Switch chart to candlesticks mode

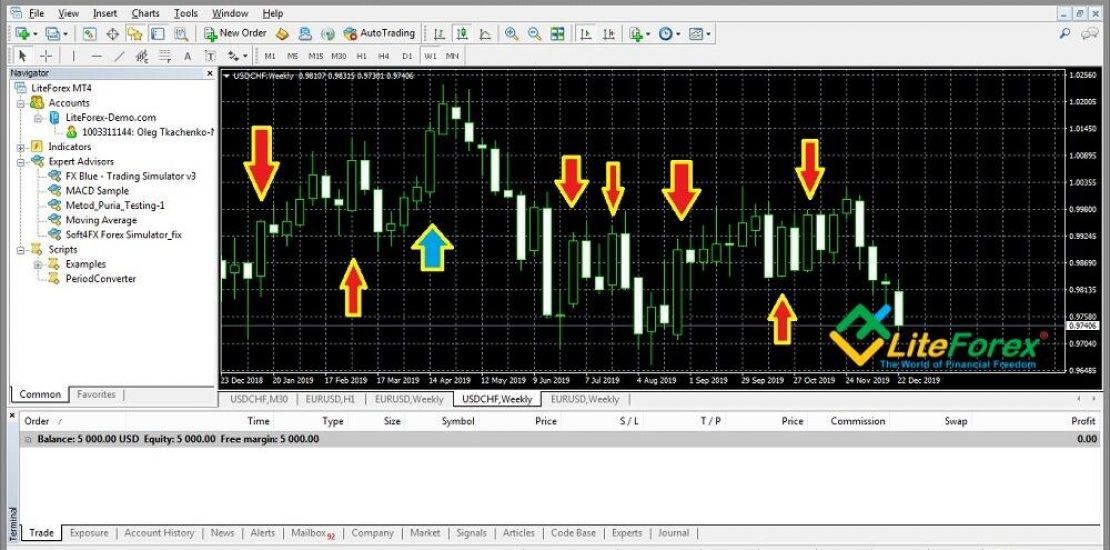click(463, 34)
